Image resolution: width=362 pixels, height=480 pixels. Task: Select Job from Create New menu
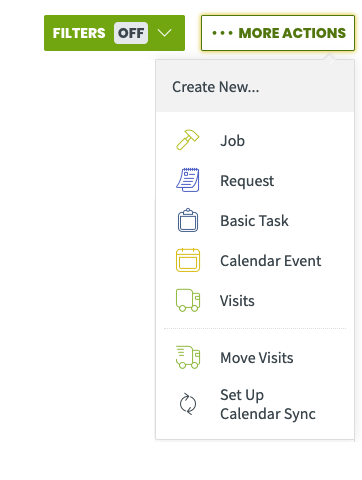255,140
